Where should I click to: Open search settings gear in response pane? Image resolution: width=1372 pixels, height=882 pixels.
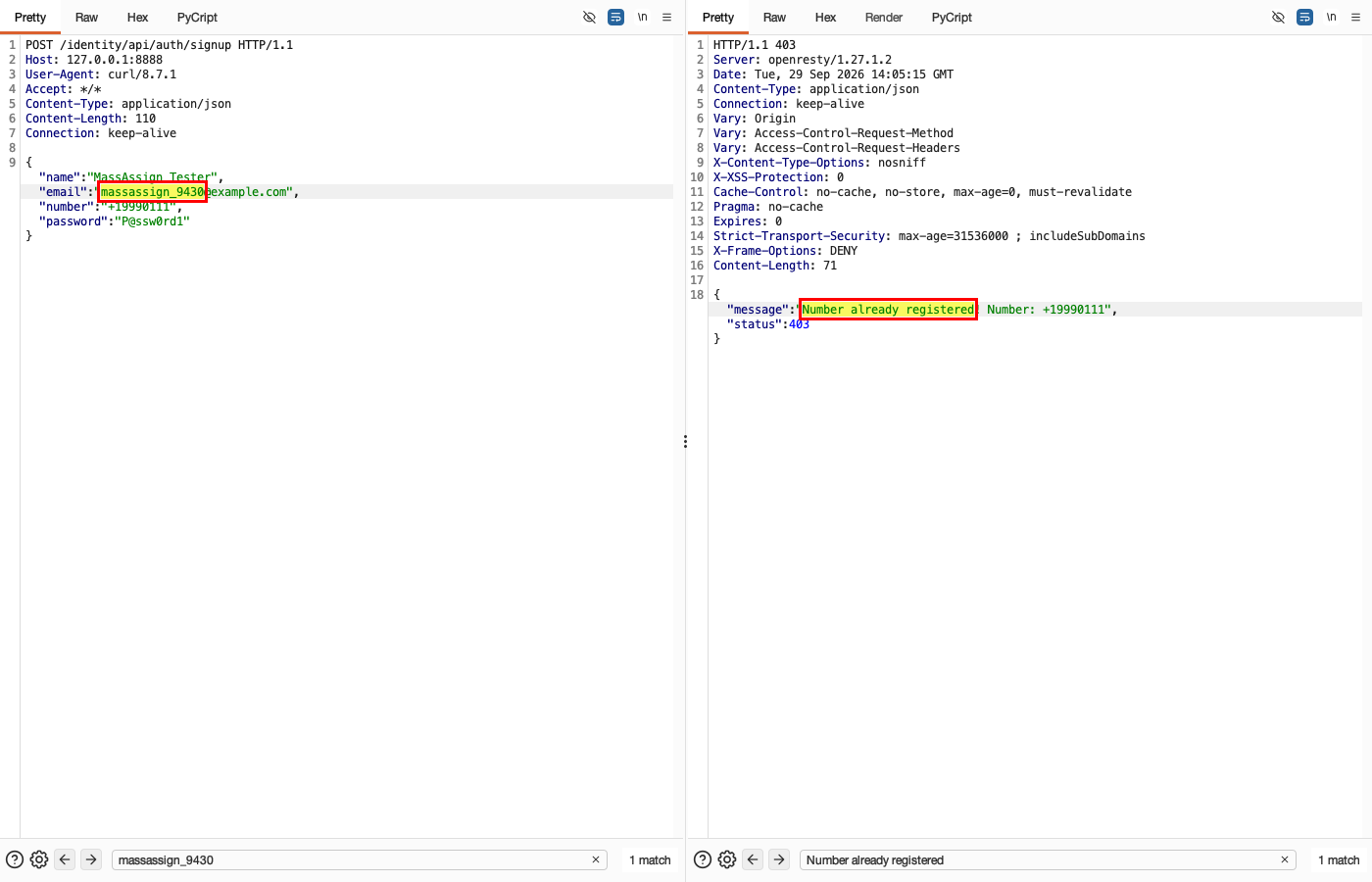coord(727,859)
